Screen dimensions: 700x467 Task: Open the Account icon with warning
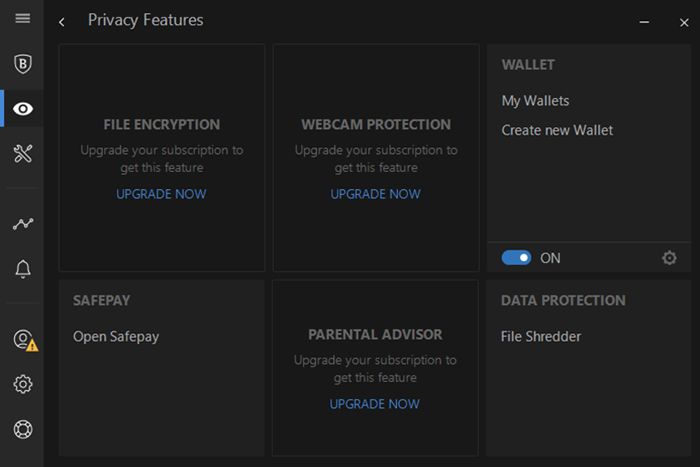[x=24, y=340]
